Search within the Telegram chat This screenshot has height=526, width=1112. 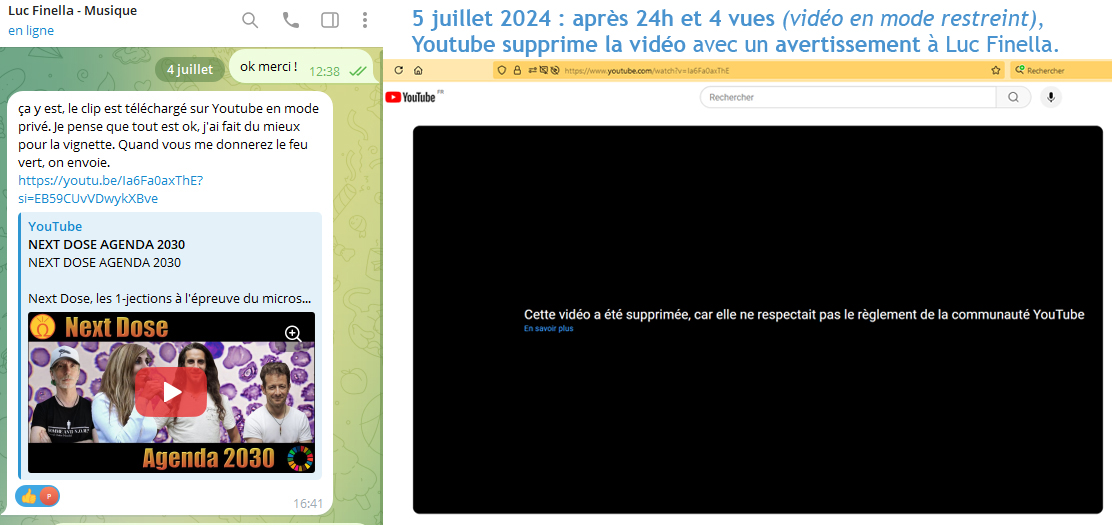coord(250,20)
